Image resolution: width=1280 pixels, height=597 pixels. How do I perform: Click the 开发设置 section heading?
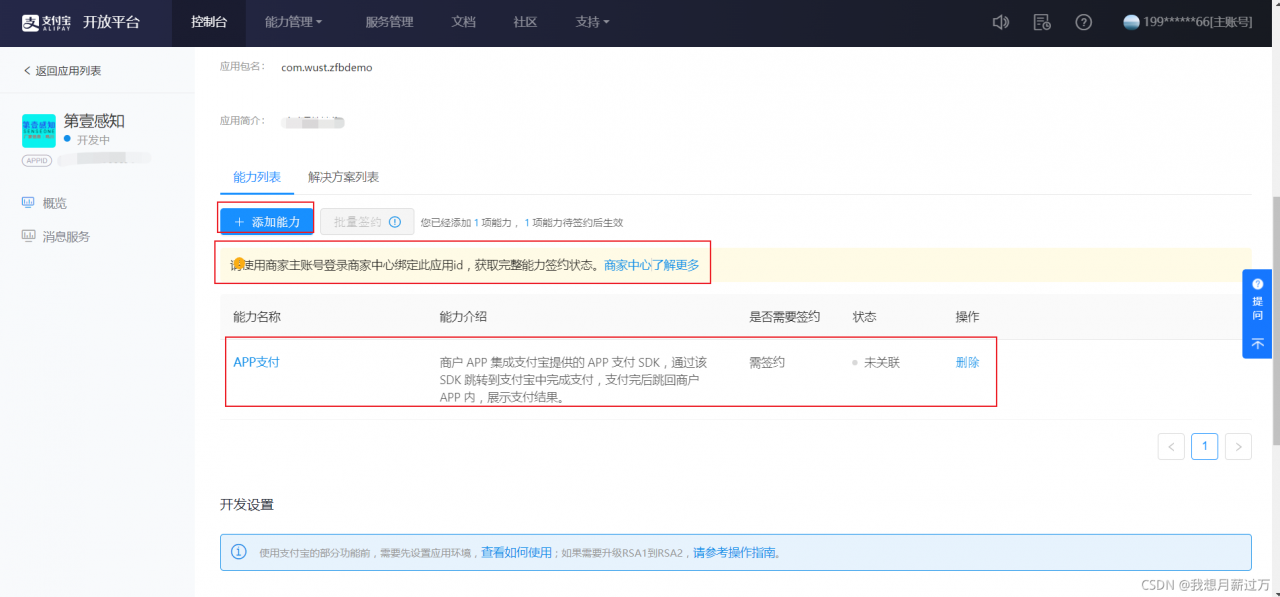[247, 505]
